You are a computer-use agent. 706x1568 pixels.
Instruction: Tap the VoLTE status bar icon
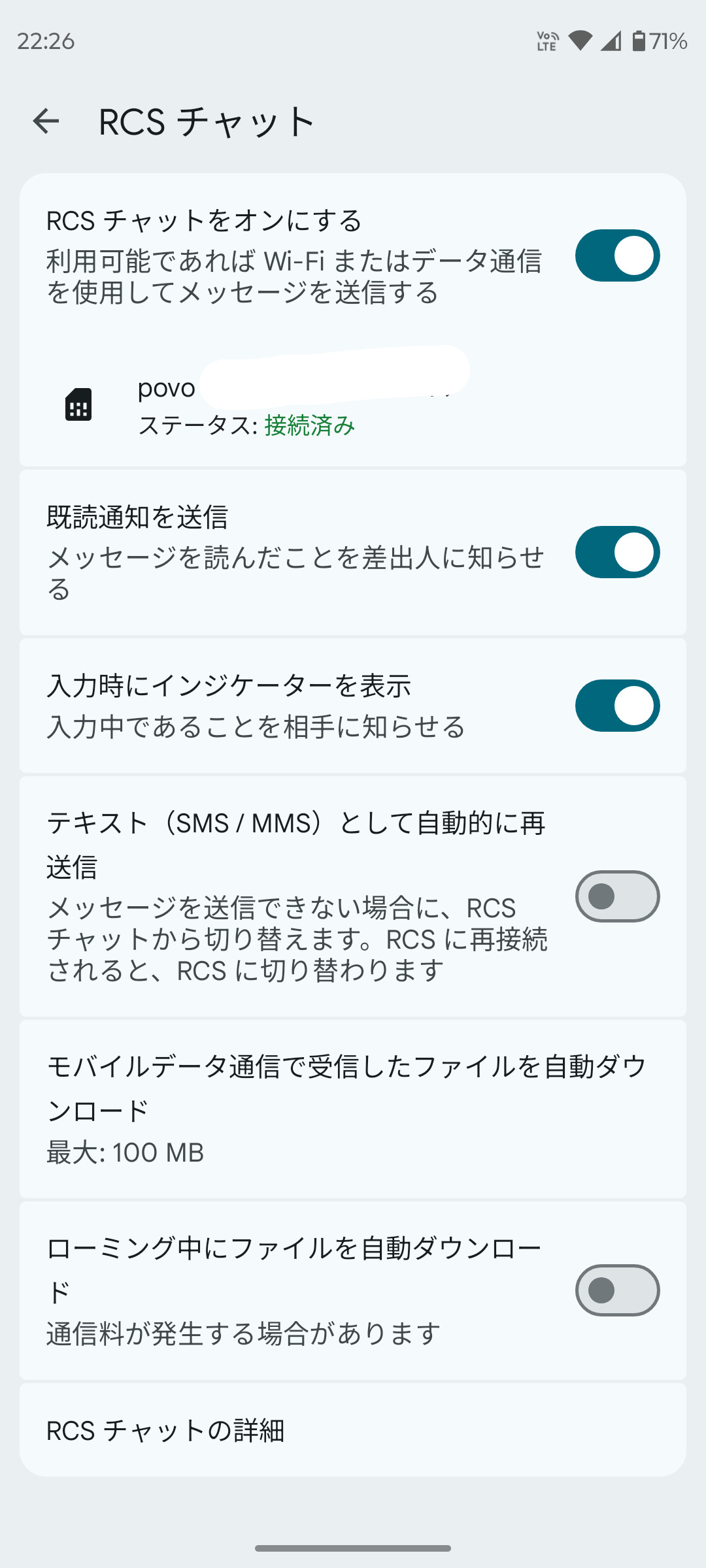546,41
